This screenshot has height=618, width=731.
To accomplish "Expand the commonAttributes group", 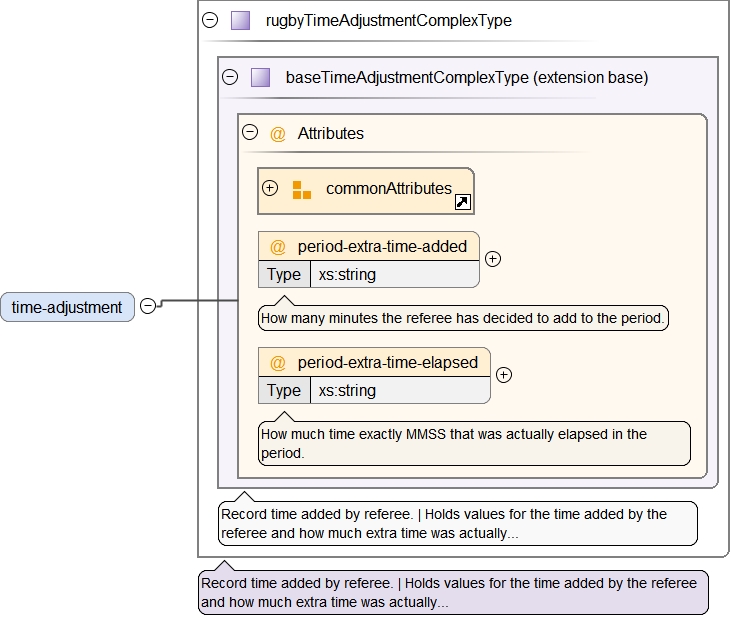I will click(270, 188).
